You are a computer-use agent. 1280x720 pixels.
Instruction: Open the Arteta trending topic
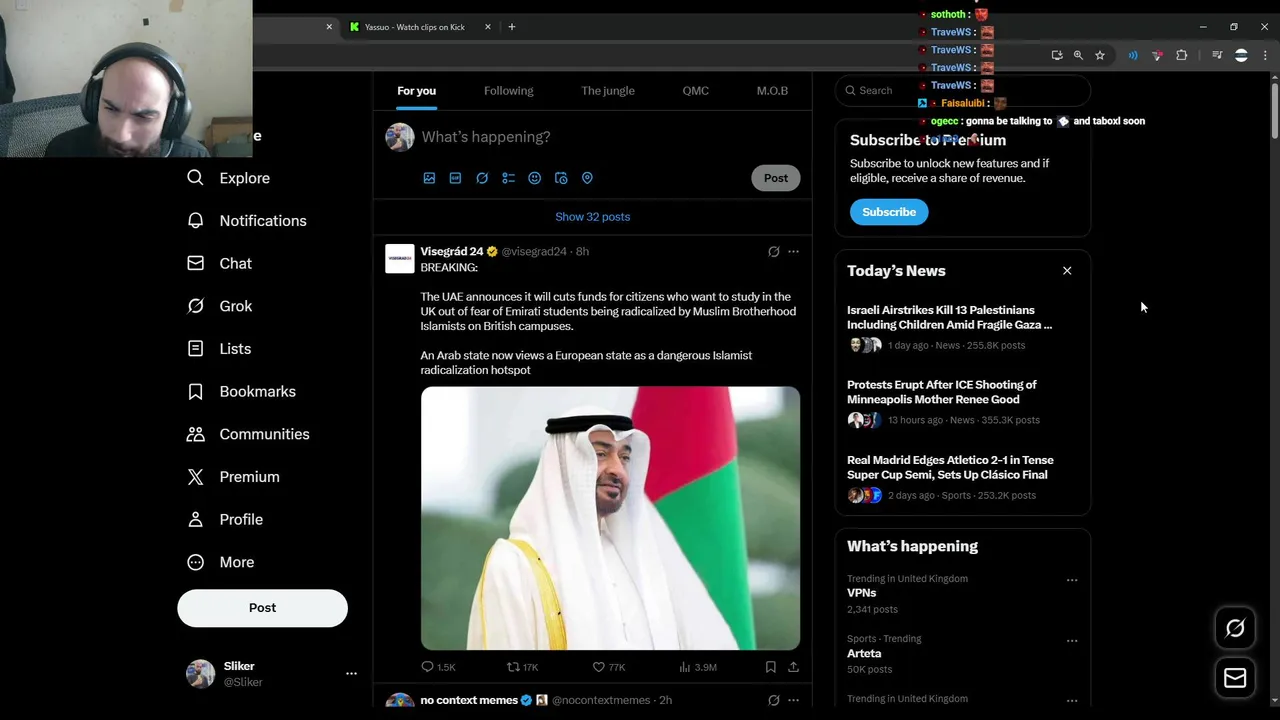[x=864, y=653]
